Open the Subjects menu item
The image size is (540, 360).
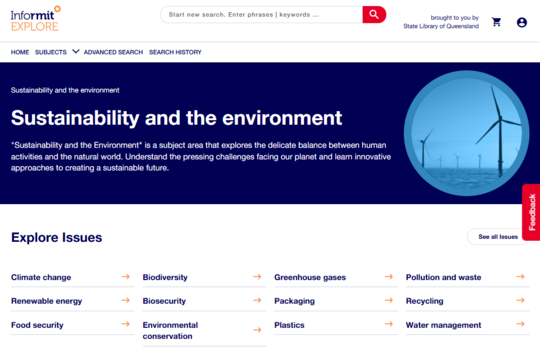pos(51,52)
